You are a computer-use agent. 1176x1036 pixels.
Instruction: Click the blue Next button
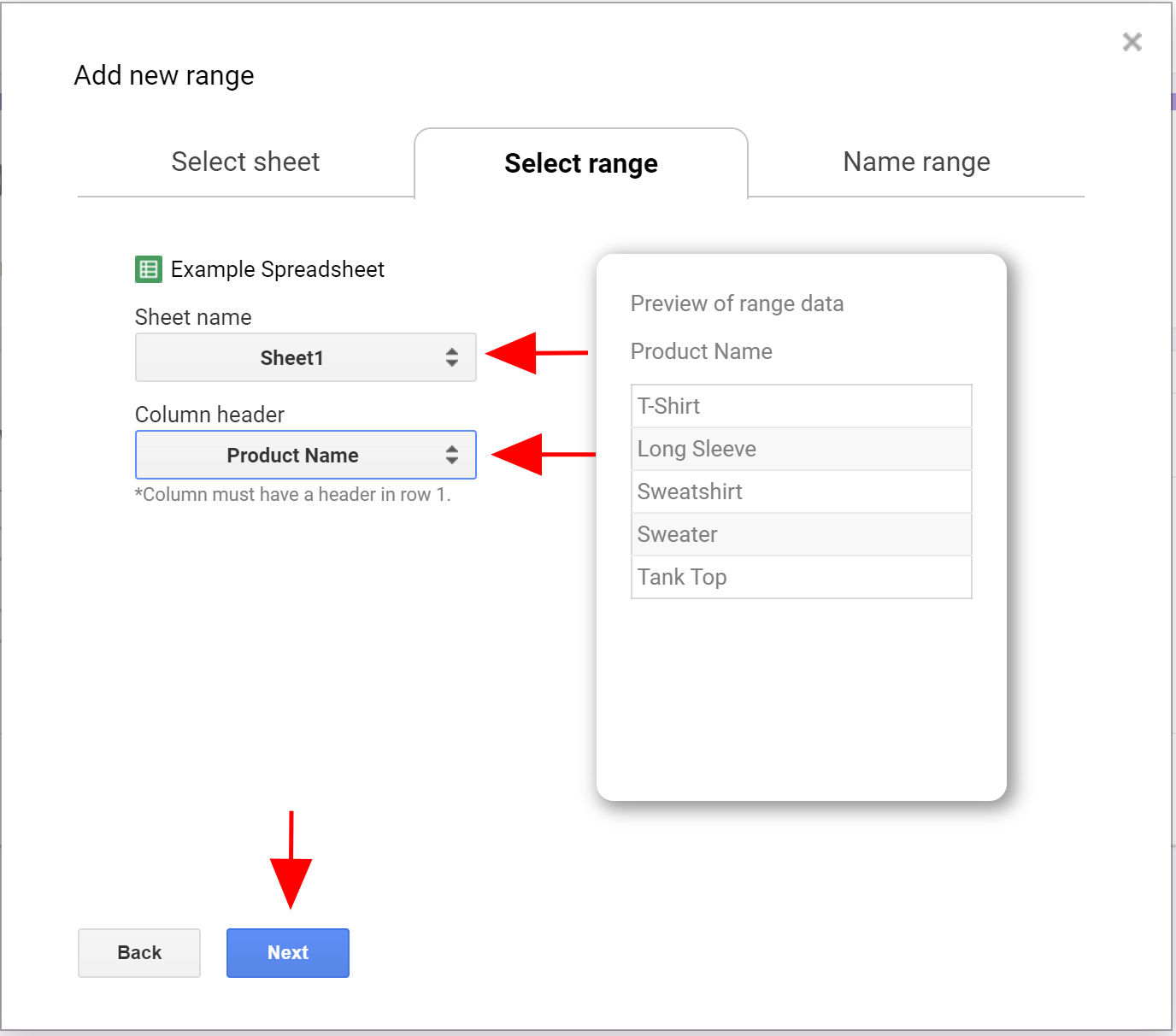(x=288, y=952)
